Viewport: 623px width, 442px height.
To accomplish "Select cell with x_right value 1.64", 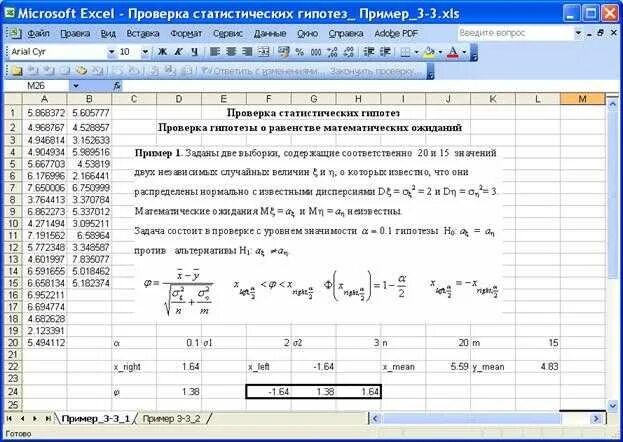I will point(179,366).
